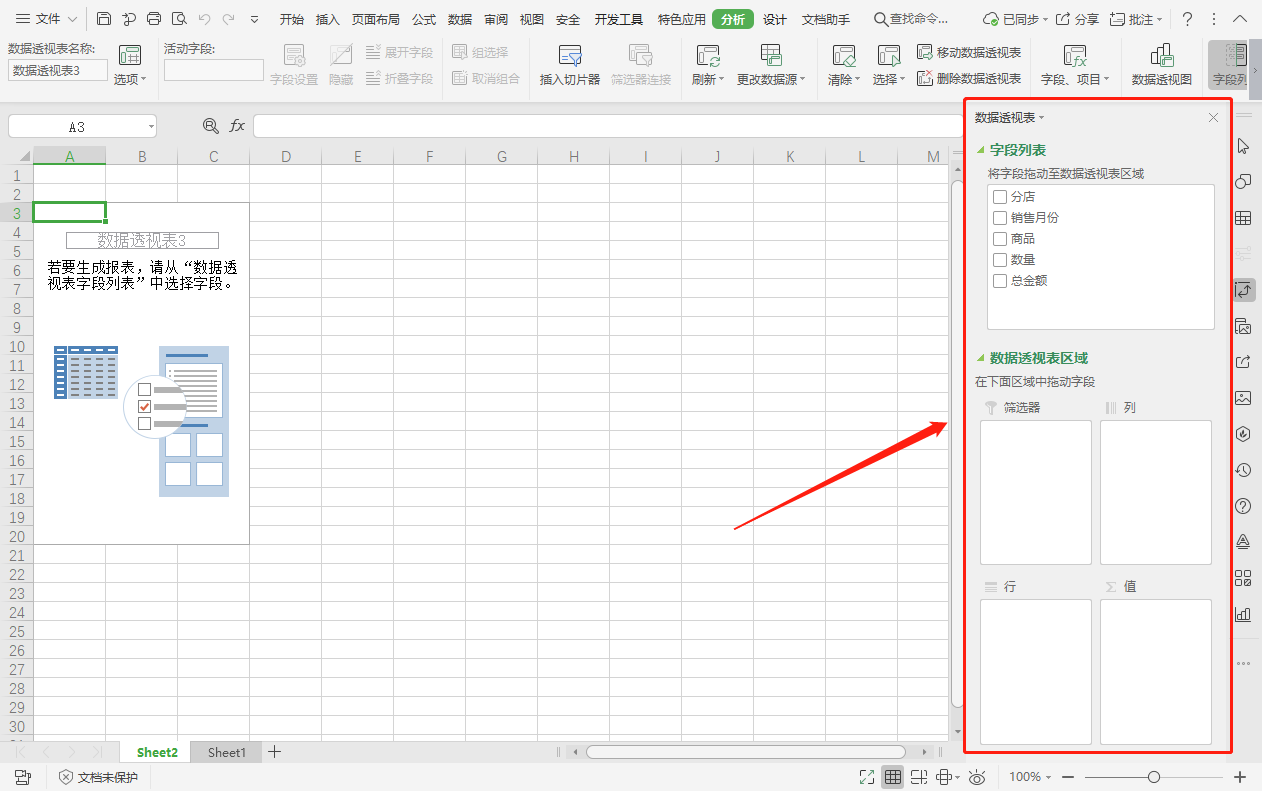1262x791 pixels.
Task: Collapse the 字段列表 section
Action: (981, 150)
